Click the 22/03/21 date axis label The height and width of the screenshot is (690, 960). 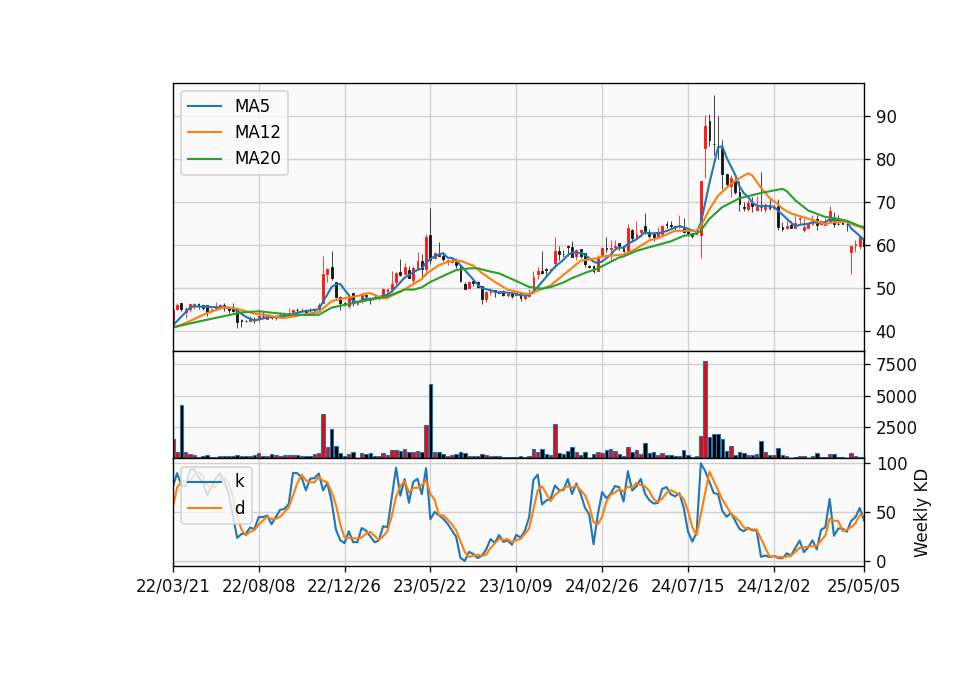click(173, 586)
